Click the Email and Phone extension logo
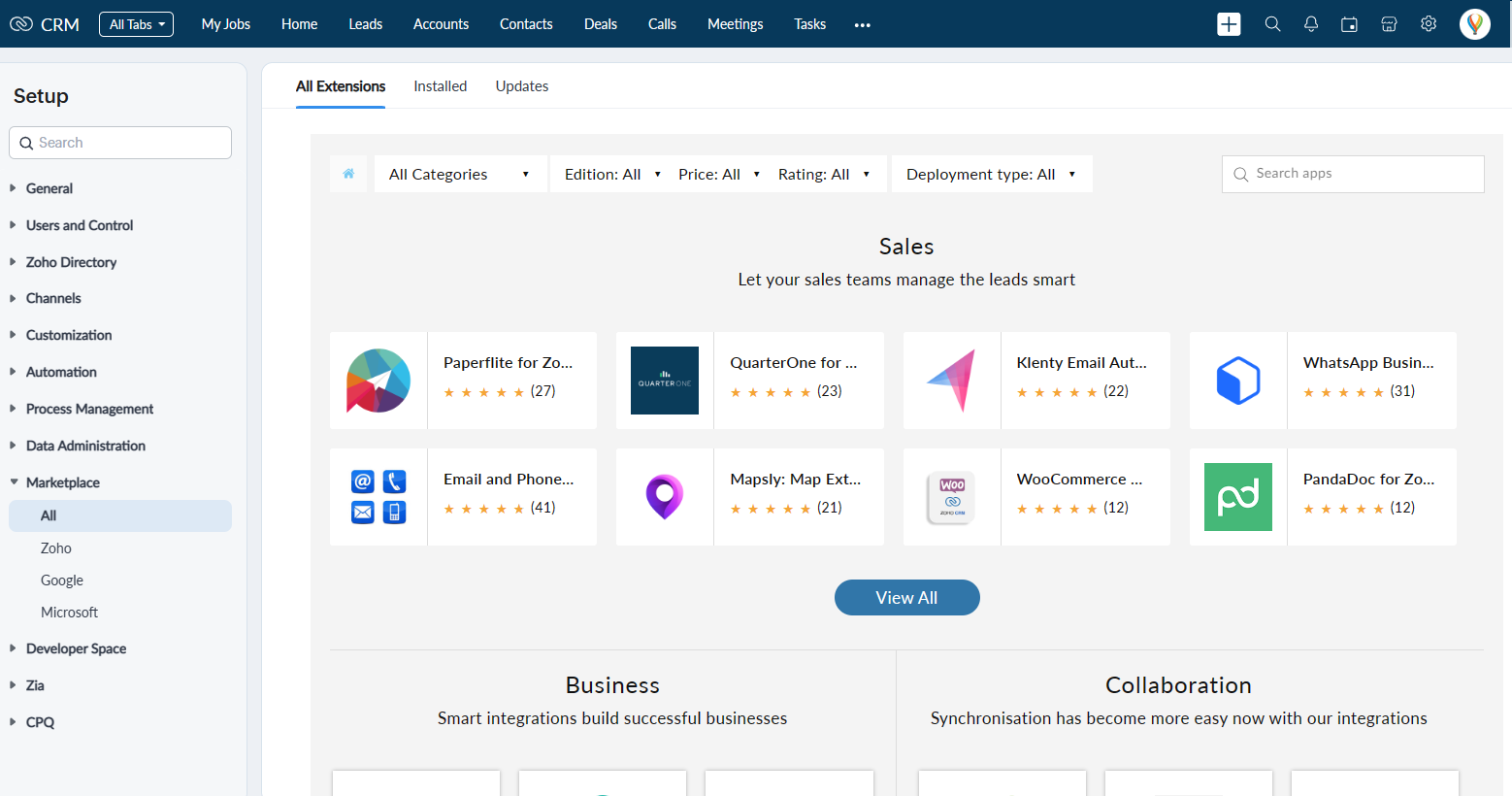 pyautogui.click(x=378, y=497)
